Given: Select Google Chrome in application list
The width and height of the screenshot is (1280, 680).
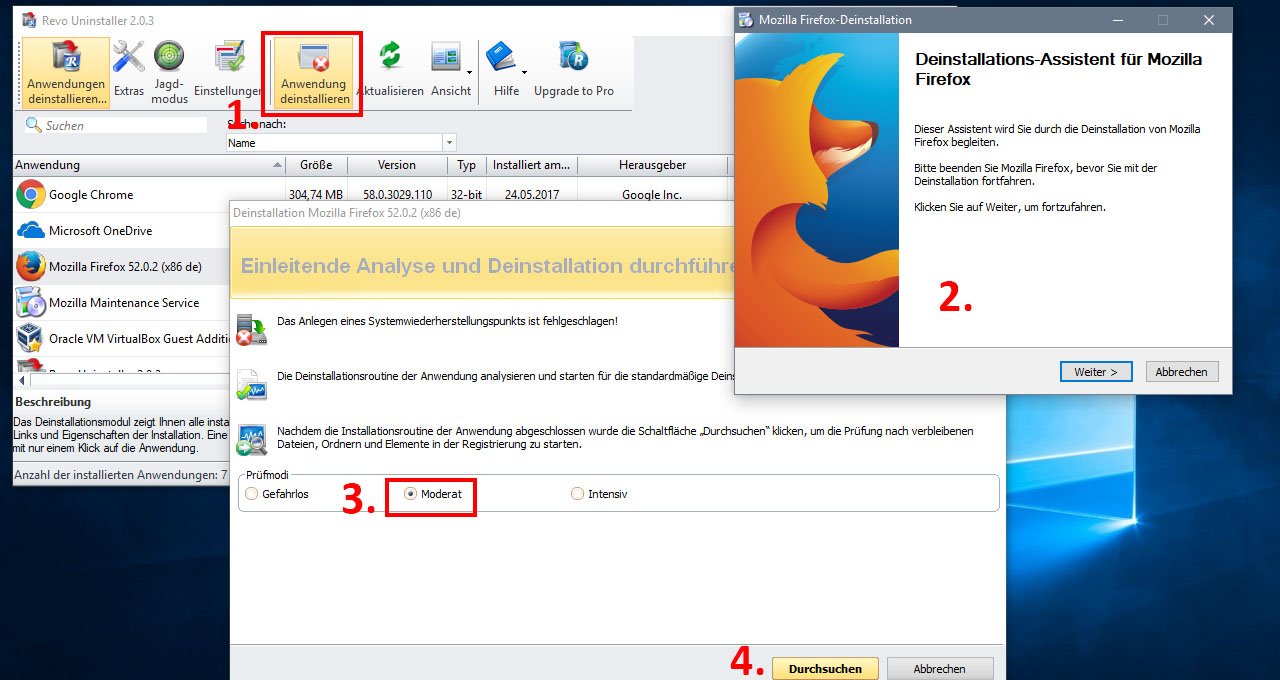Looking at the screenshot, I should click(90, 195).
